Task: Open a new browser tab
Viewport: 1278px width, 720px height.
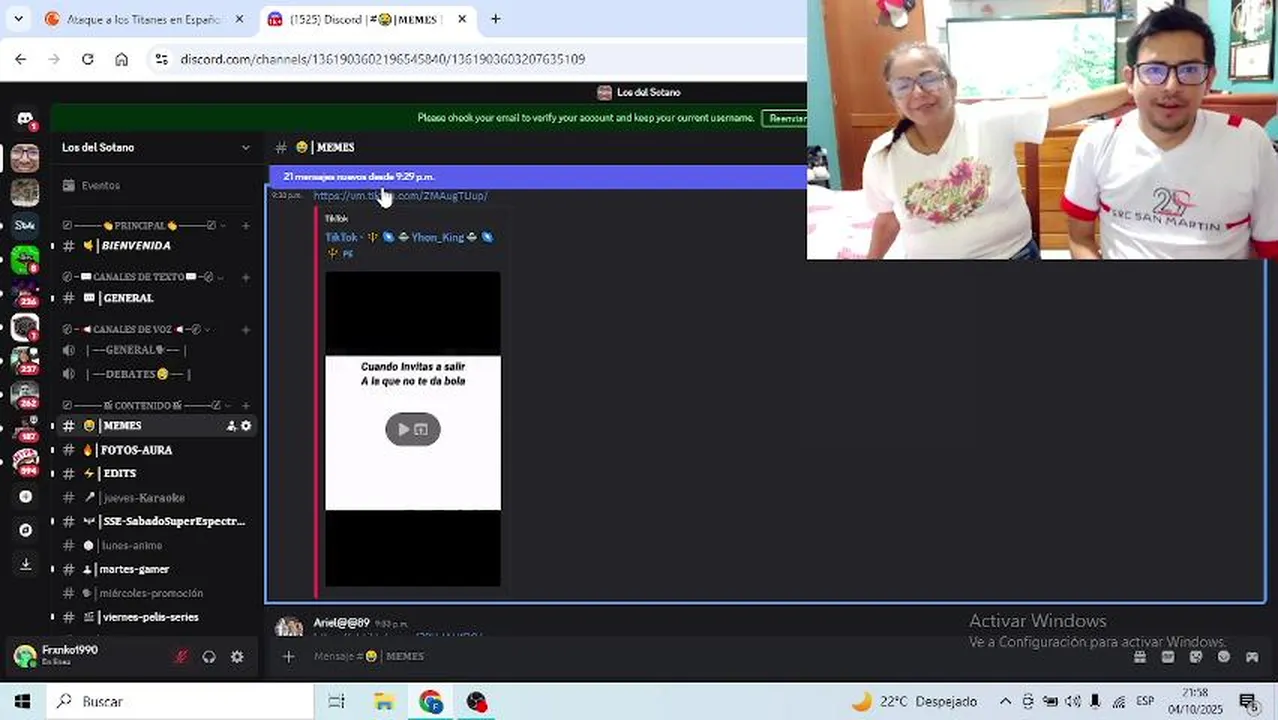Action: (x=495, y=19)
